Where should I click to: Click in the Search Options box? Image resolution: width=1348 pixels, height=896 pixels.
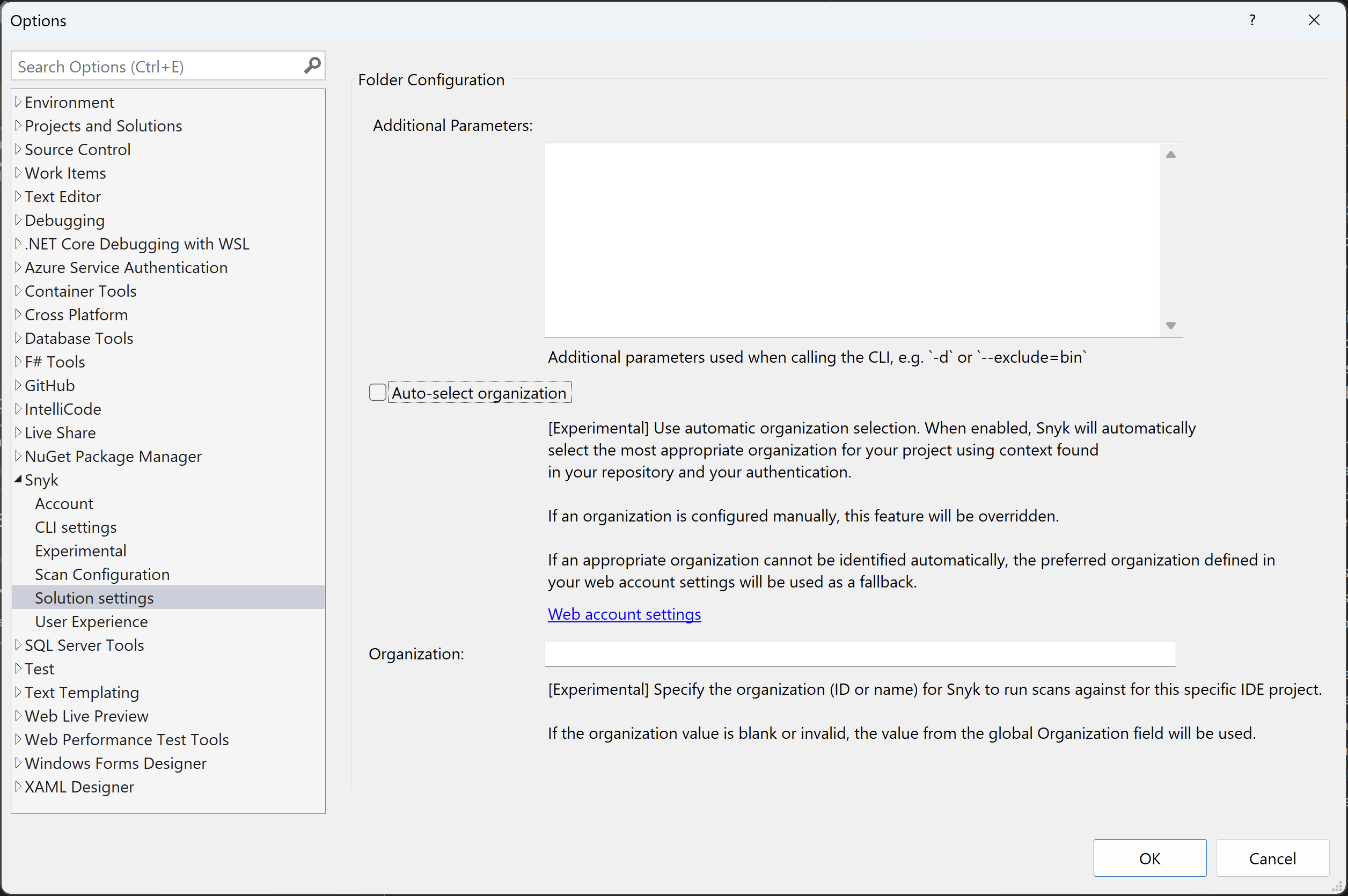tap(155, 67)
